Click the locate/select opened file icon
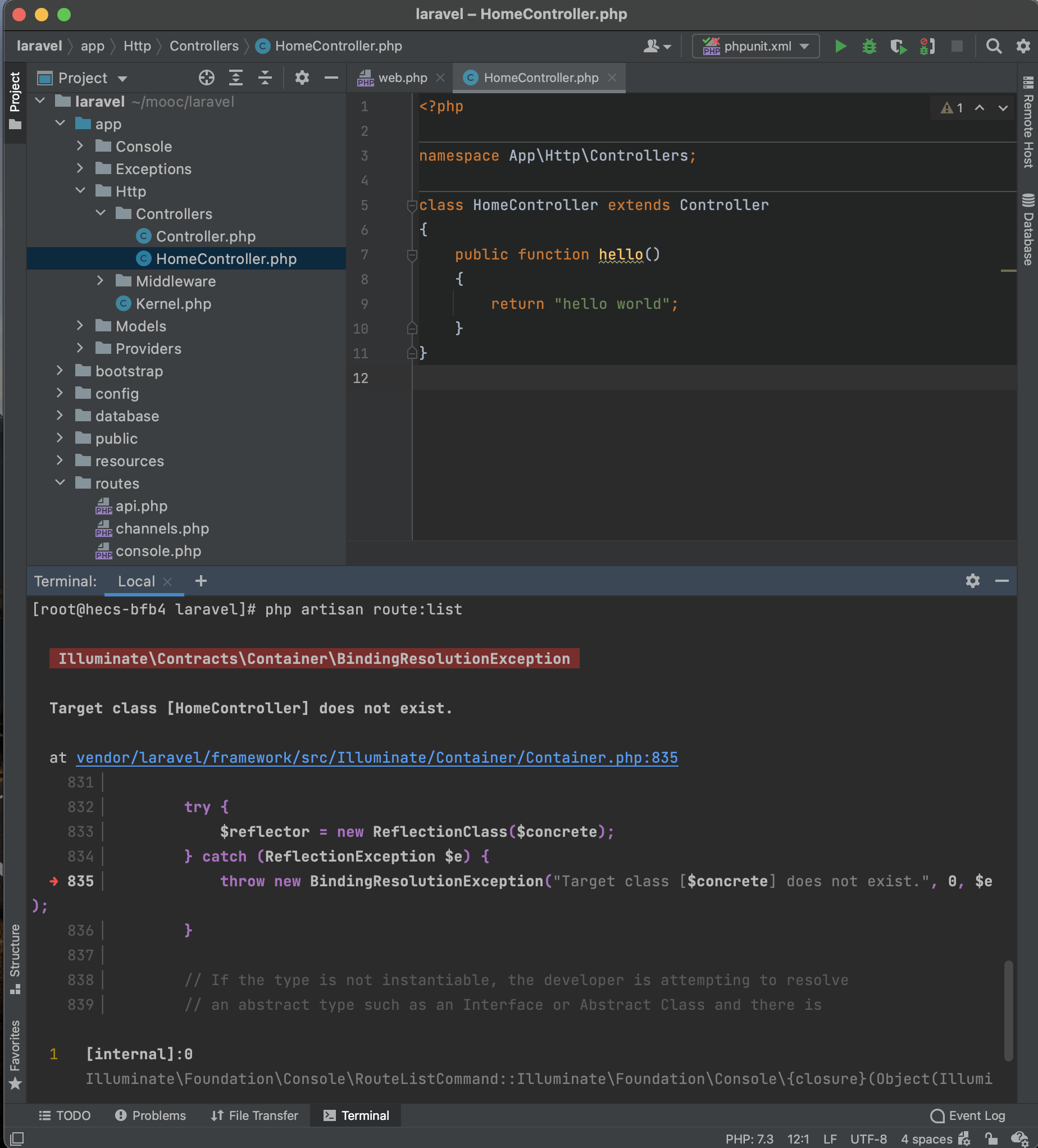This screenshot has height=1148, width=1038. (207, 78)
